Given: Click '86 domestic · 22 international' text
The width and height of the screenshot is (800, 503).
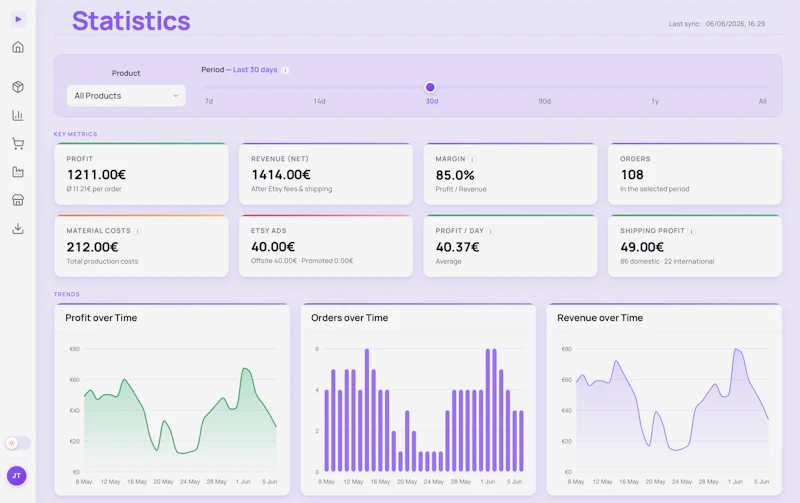Looking at the screenshot, I should [667, 261].
